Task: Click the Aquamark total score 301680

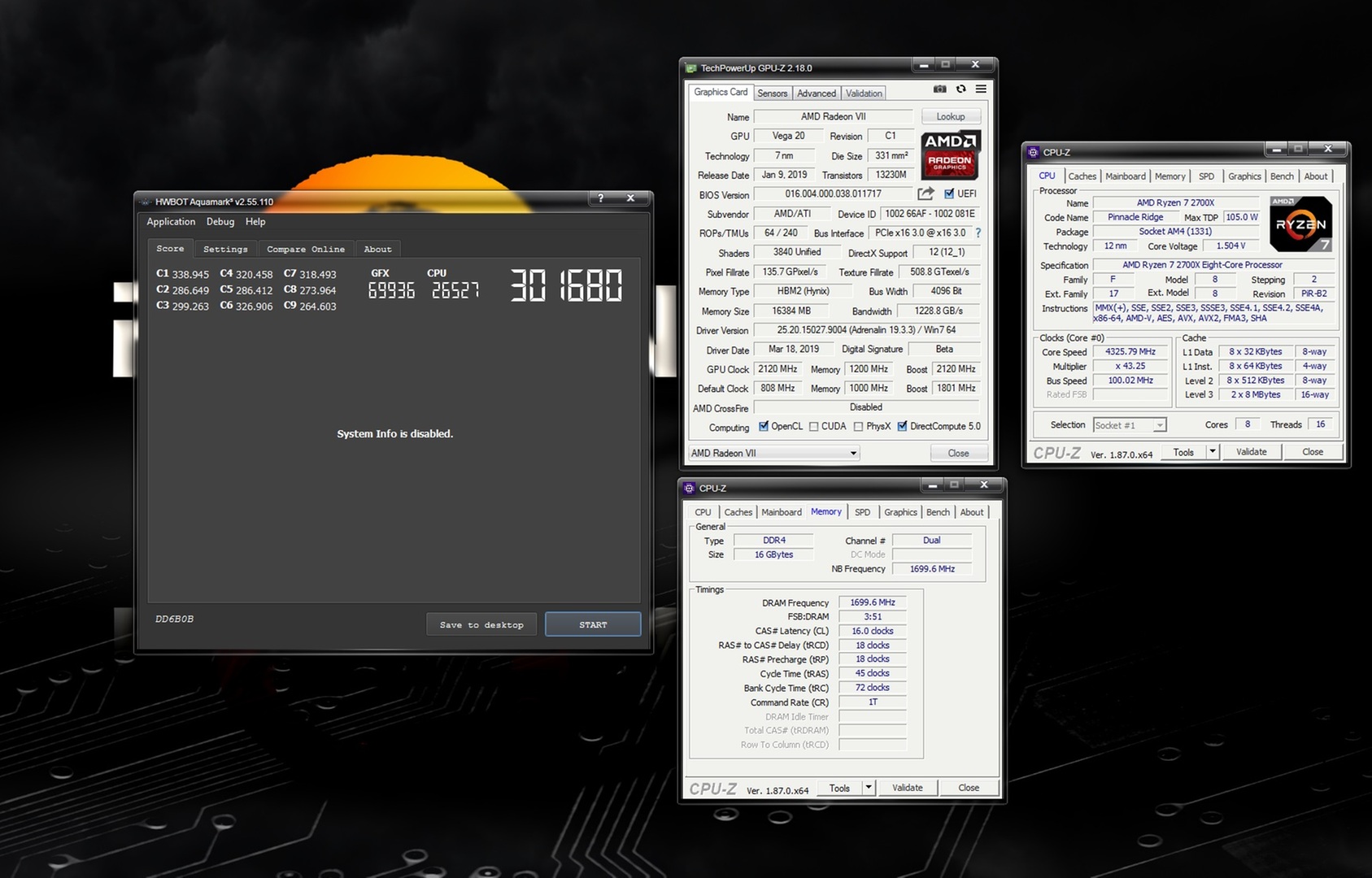Action: pyautogui.click(x=566, y=286)
